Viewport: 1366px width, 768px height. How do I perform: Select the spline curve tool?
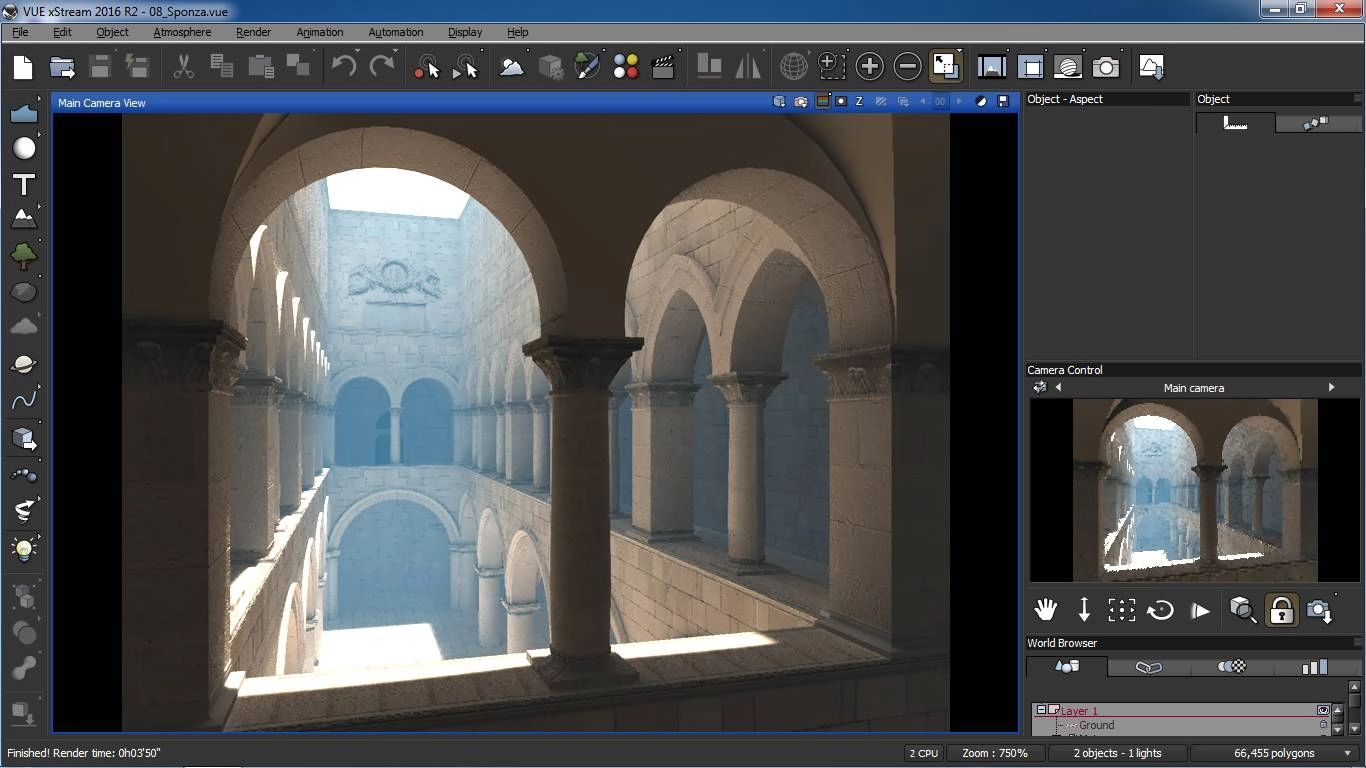24,401
